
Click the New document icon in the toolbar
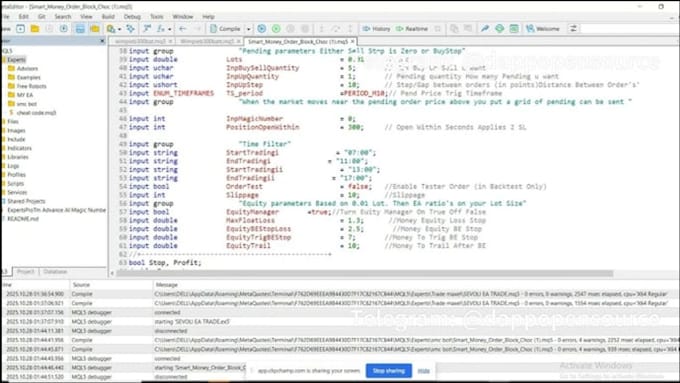[20, 29]
